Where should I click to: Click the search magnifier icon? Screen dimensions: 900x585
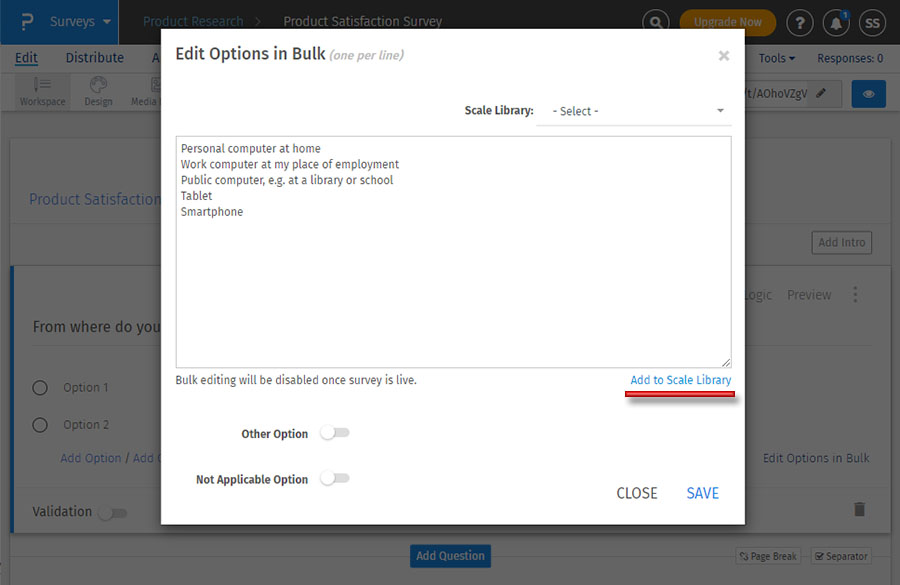click(655, 21)
